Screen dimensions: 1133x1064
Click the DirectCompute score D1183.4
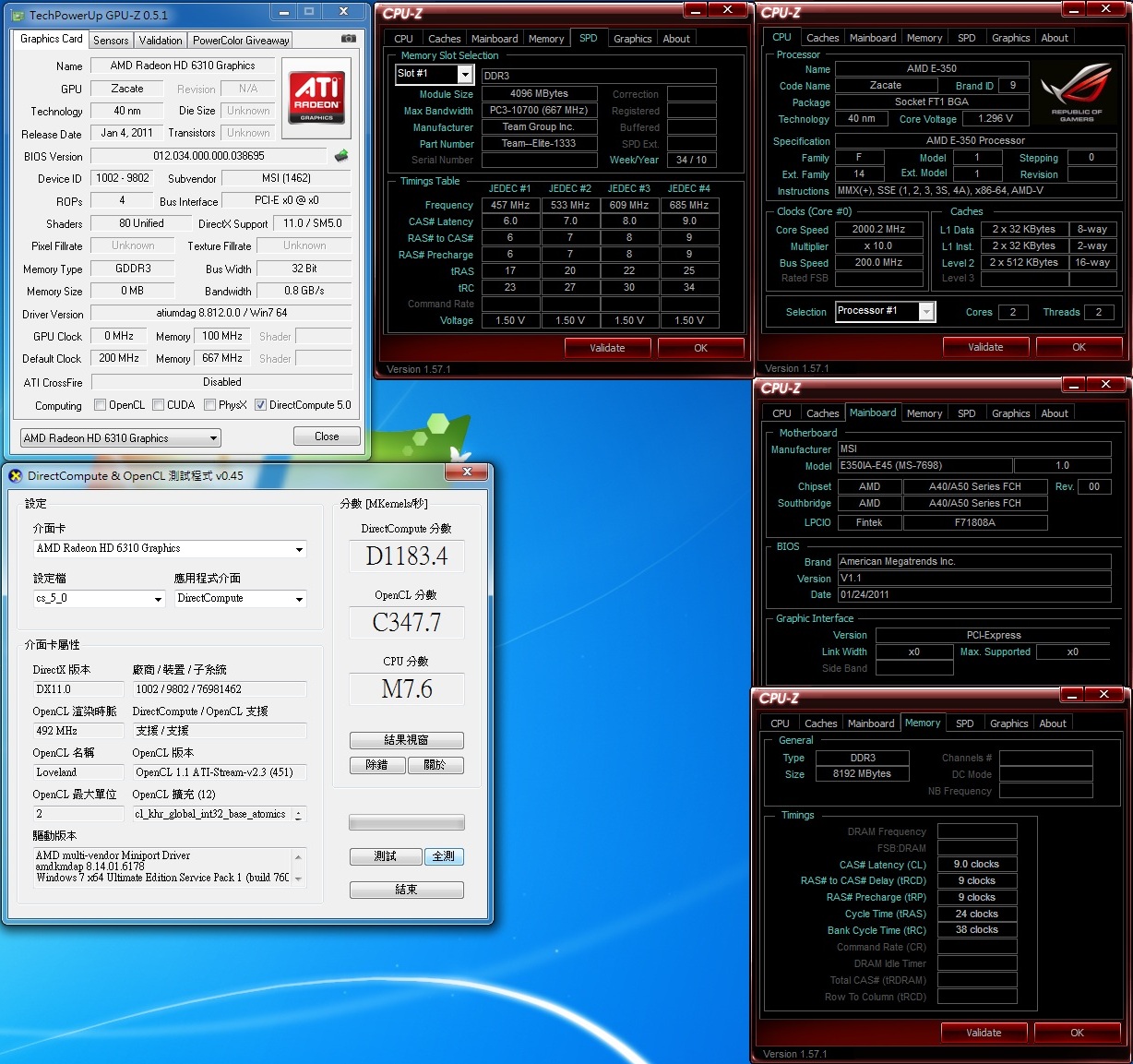(407, 556)
